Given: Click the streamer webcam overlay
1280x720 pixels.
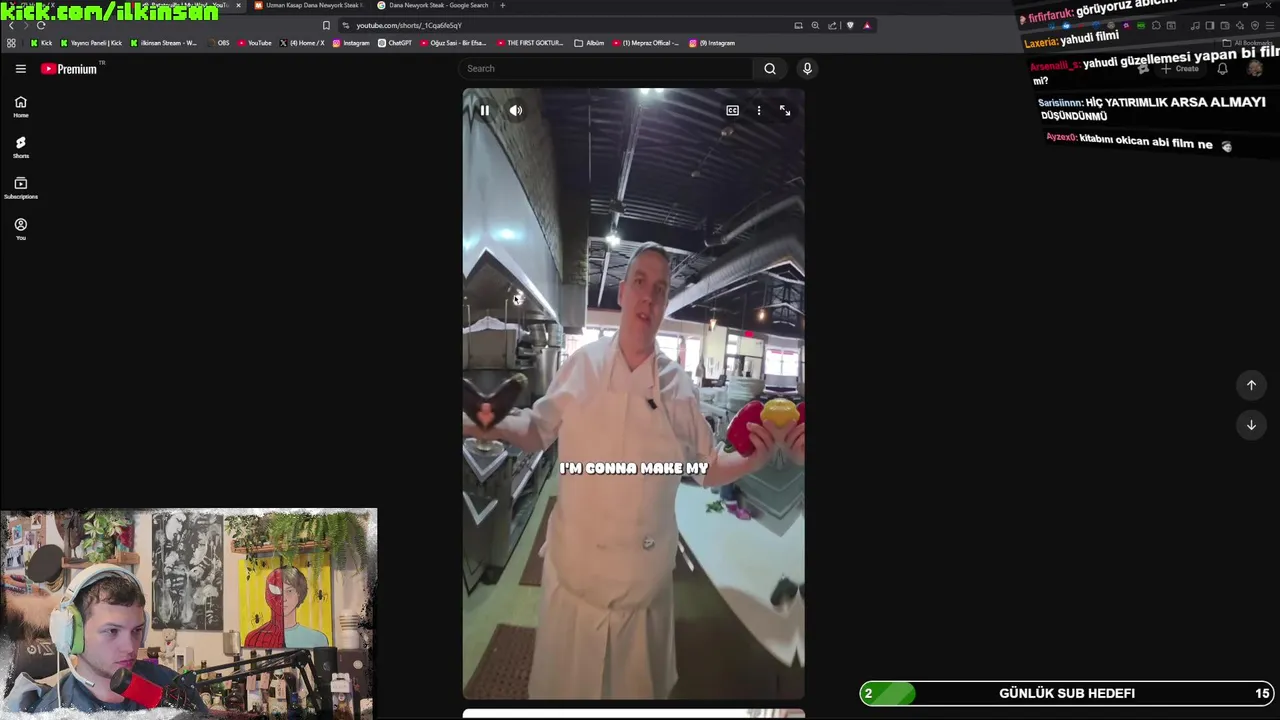Looking at the screenshot, I should pos(189,614).
